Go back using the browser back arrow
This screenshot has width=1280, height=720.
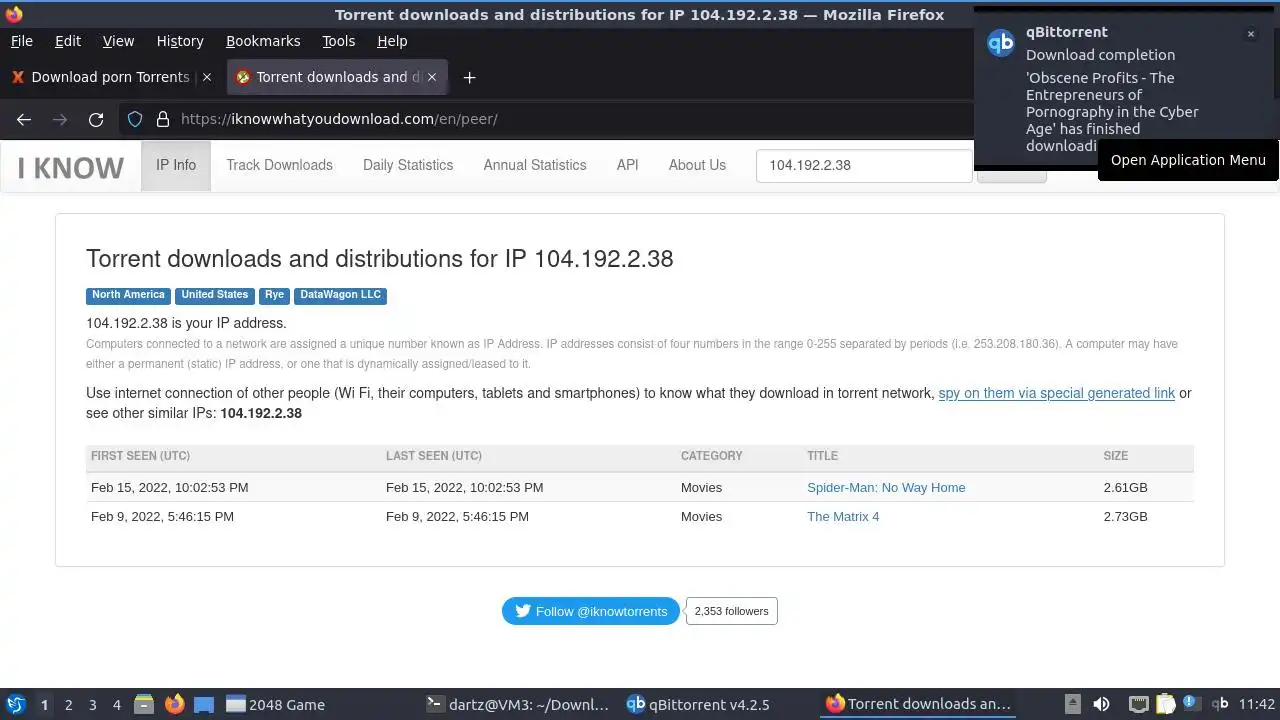click(24, 119)
